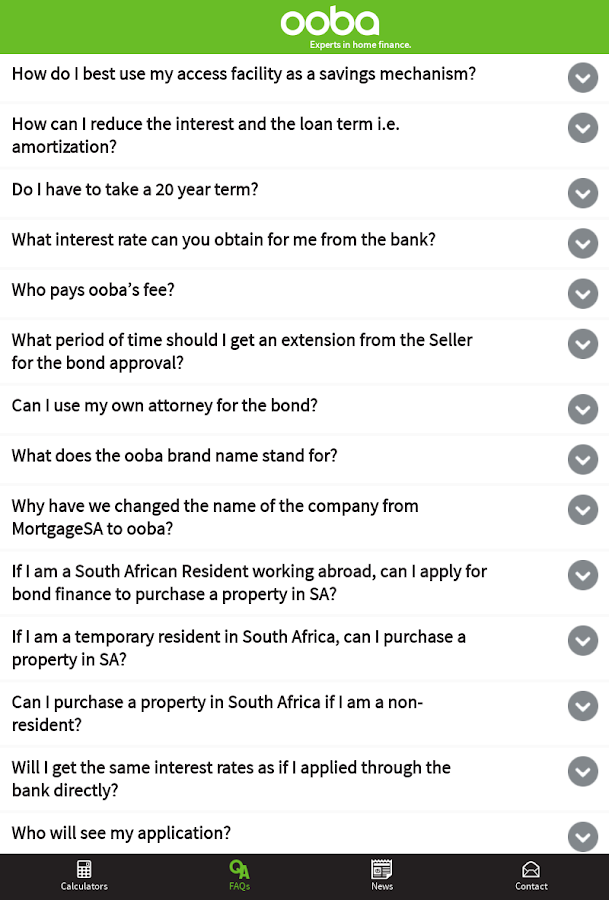
Task: Expand the 20 year term question arrow
Action: pos(583,193)
